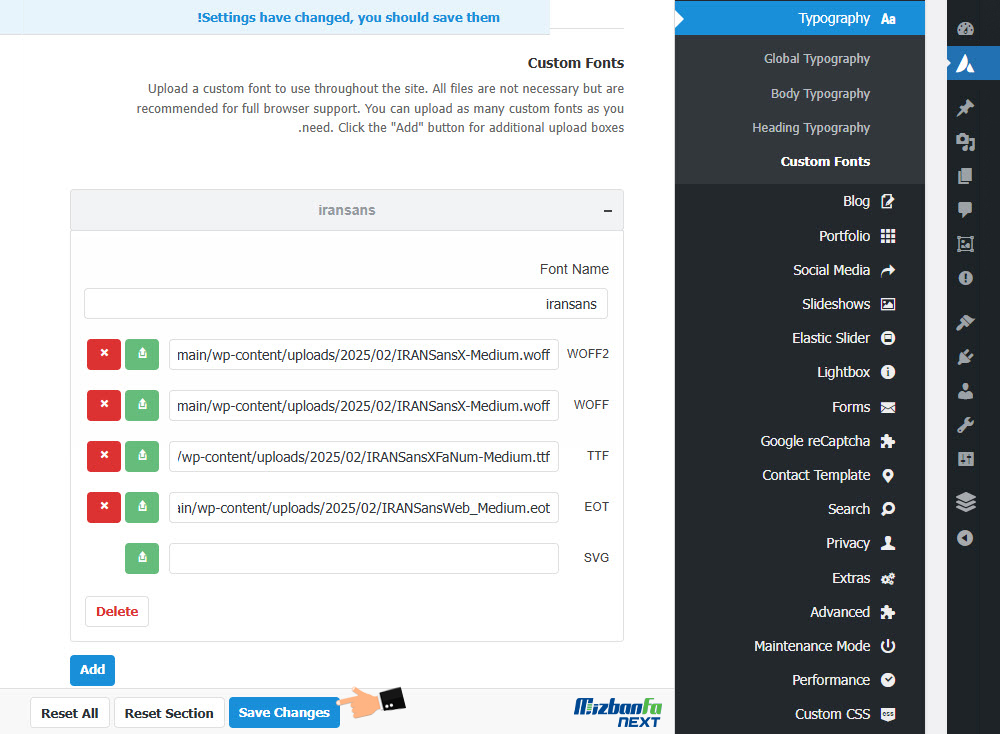Focus the empty SVG file URL field
This screenshot has height=734, width=1000.
point(364,559)
